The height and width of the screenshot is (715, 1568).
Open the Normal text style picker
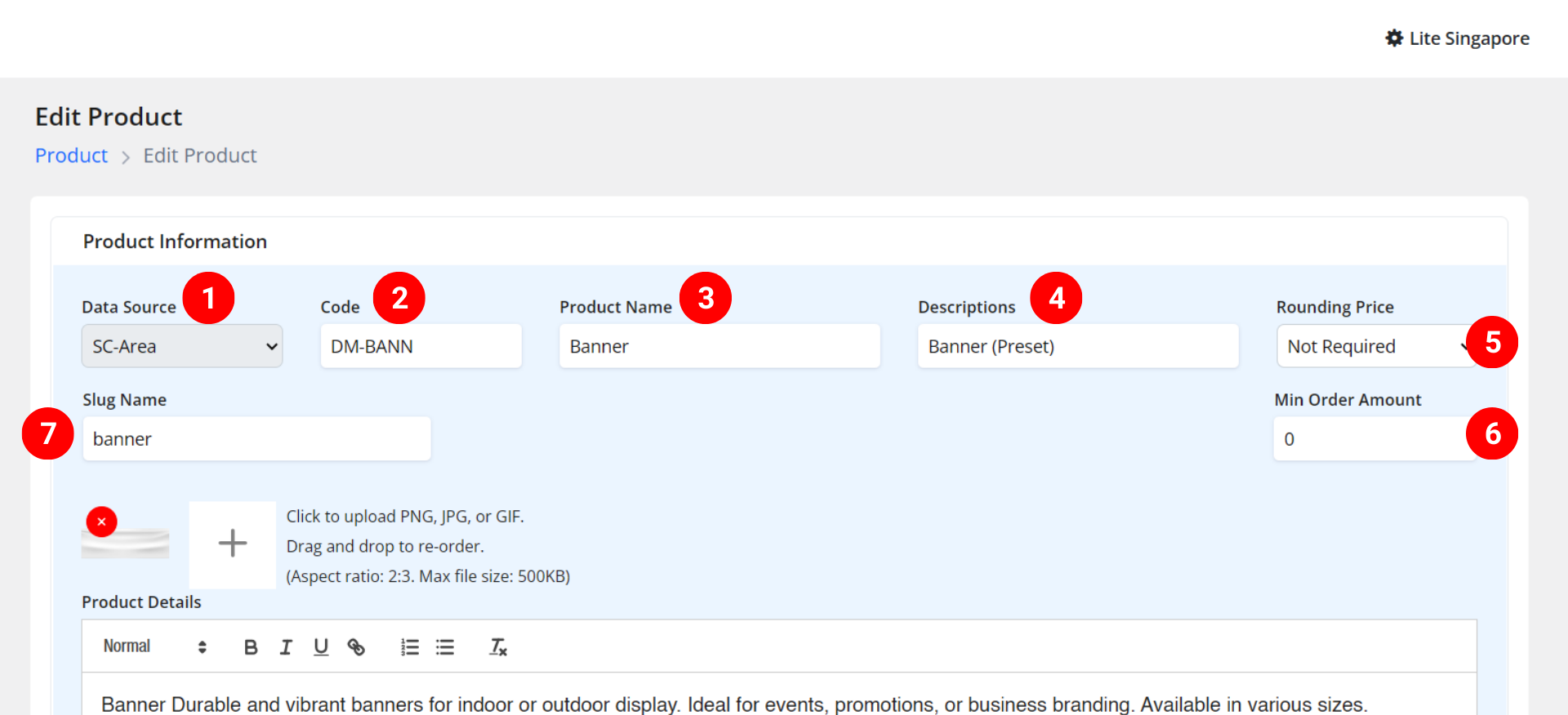154,646
